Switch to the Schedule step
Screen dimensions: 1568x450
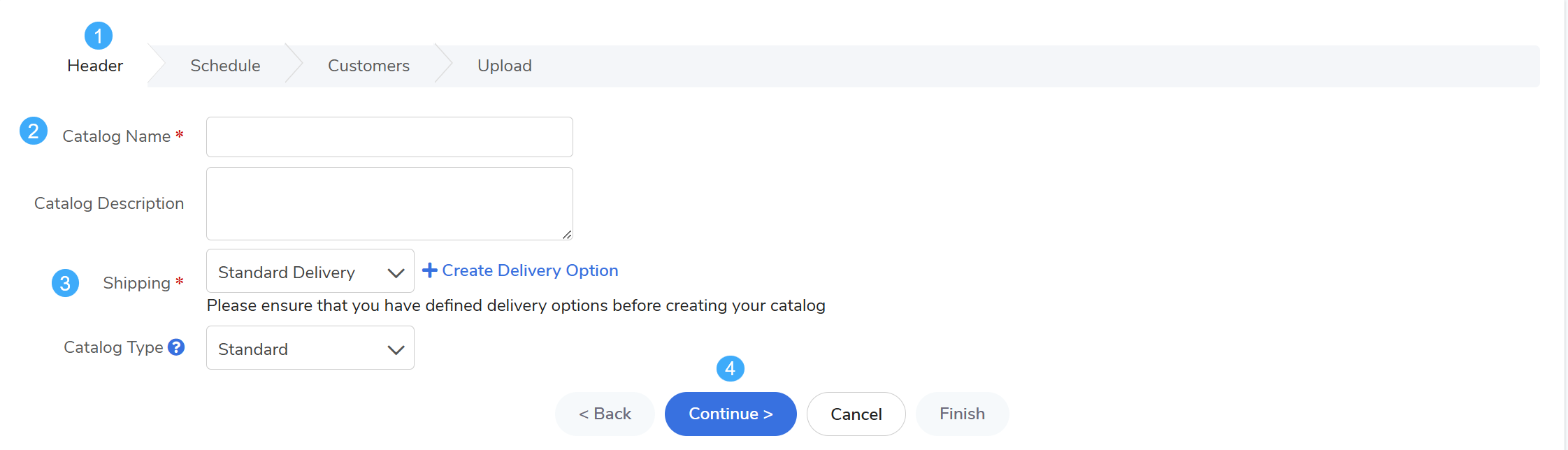point(225,66)
